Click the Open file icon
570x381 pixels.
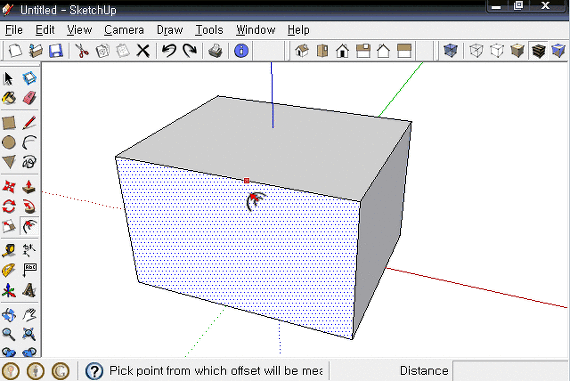point(36,51)
